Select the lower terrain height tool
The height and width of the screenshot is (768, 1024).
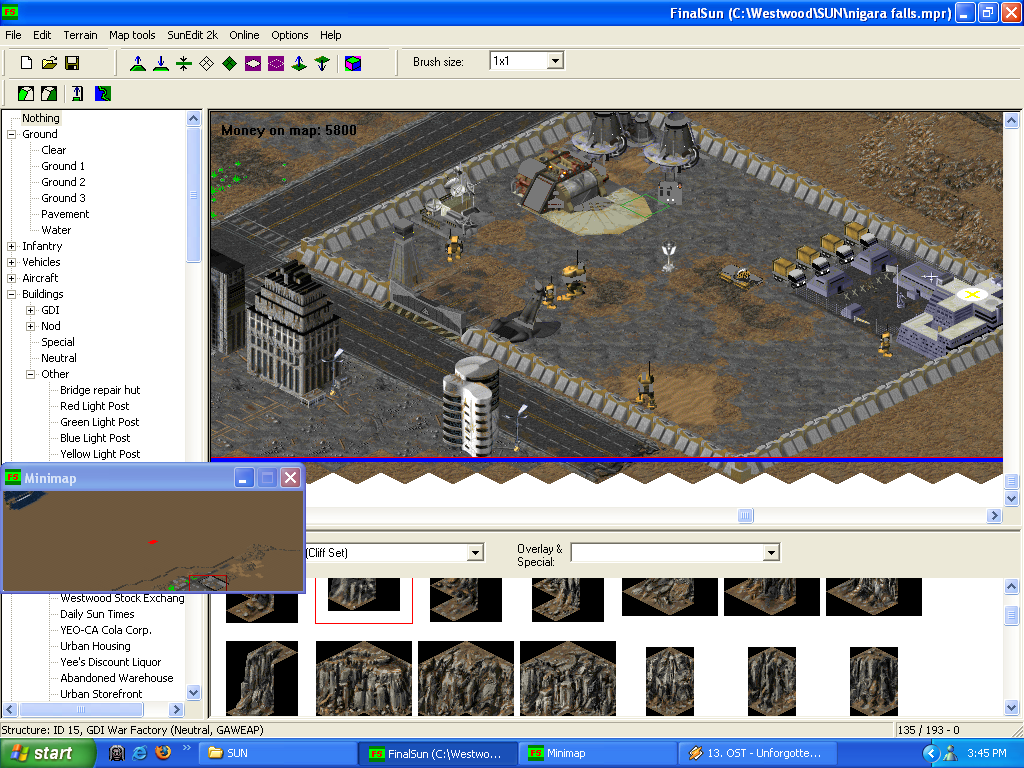(161, 63)
